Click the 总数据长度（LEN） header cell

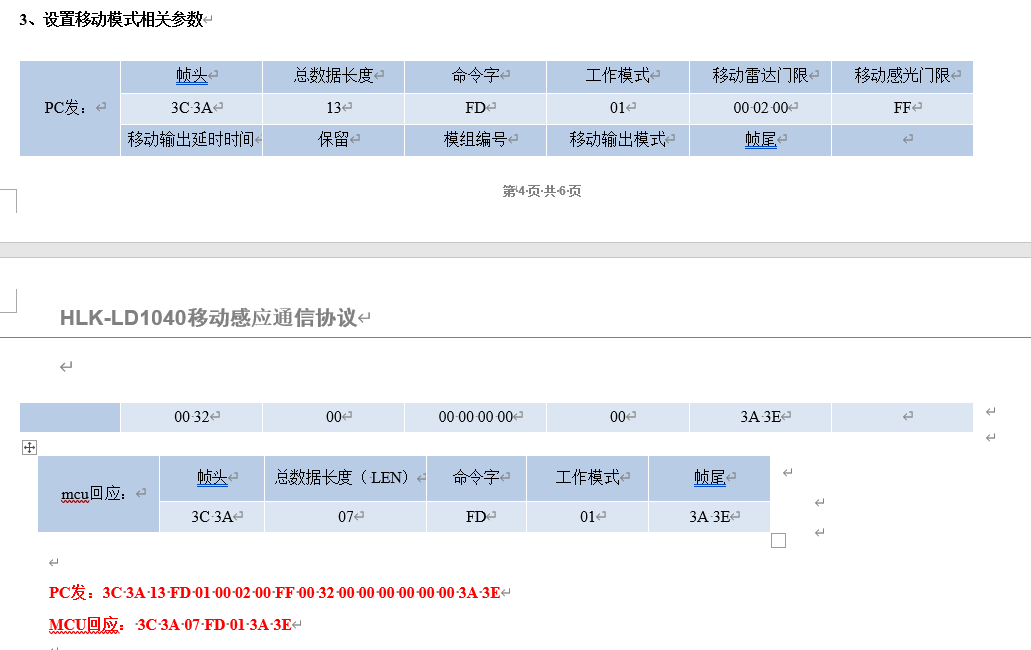345,478
